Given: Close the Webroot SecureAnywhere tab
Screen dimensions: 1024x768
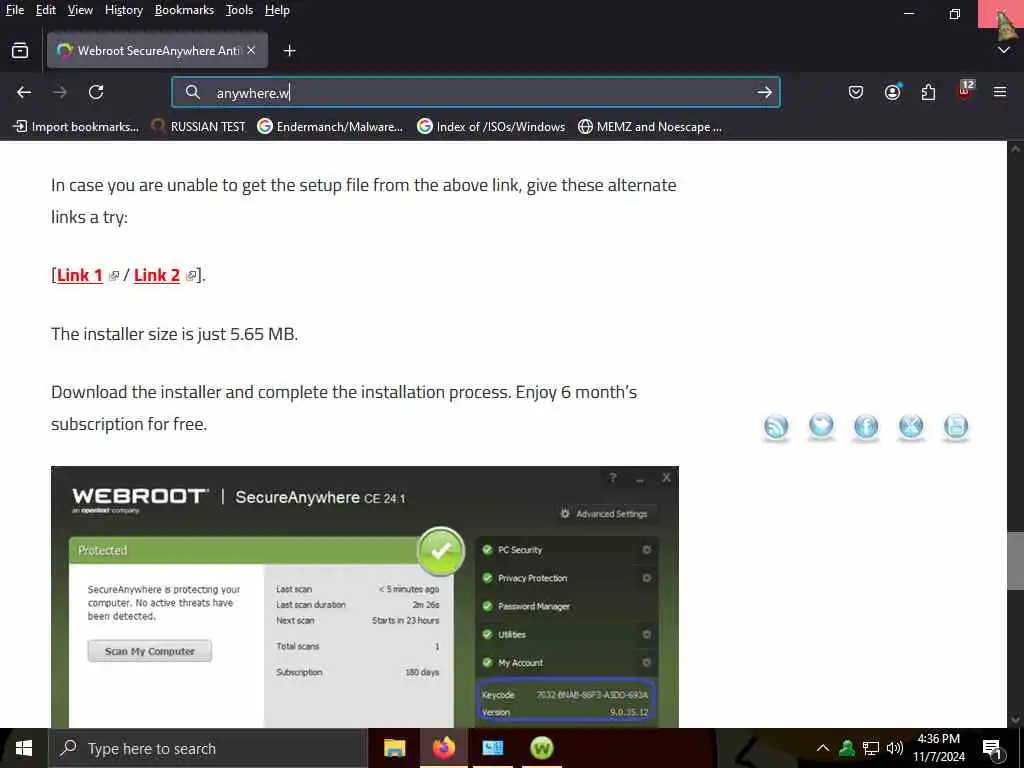Looking at the screenshot, I should pos(251,50).
